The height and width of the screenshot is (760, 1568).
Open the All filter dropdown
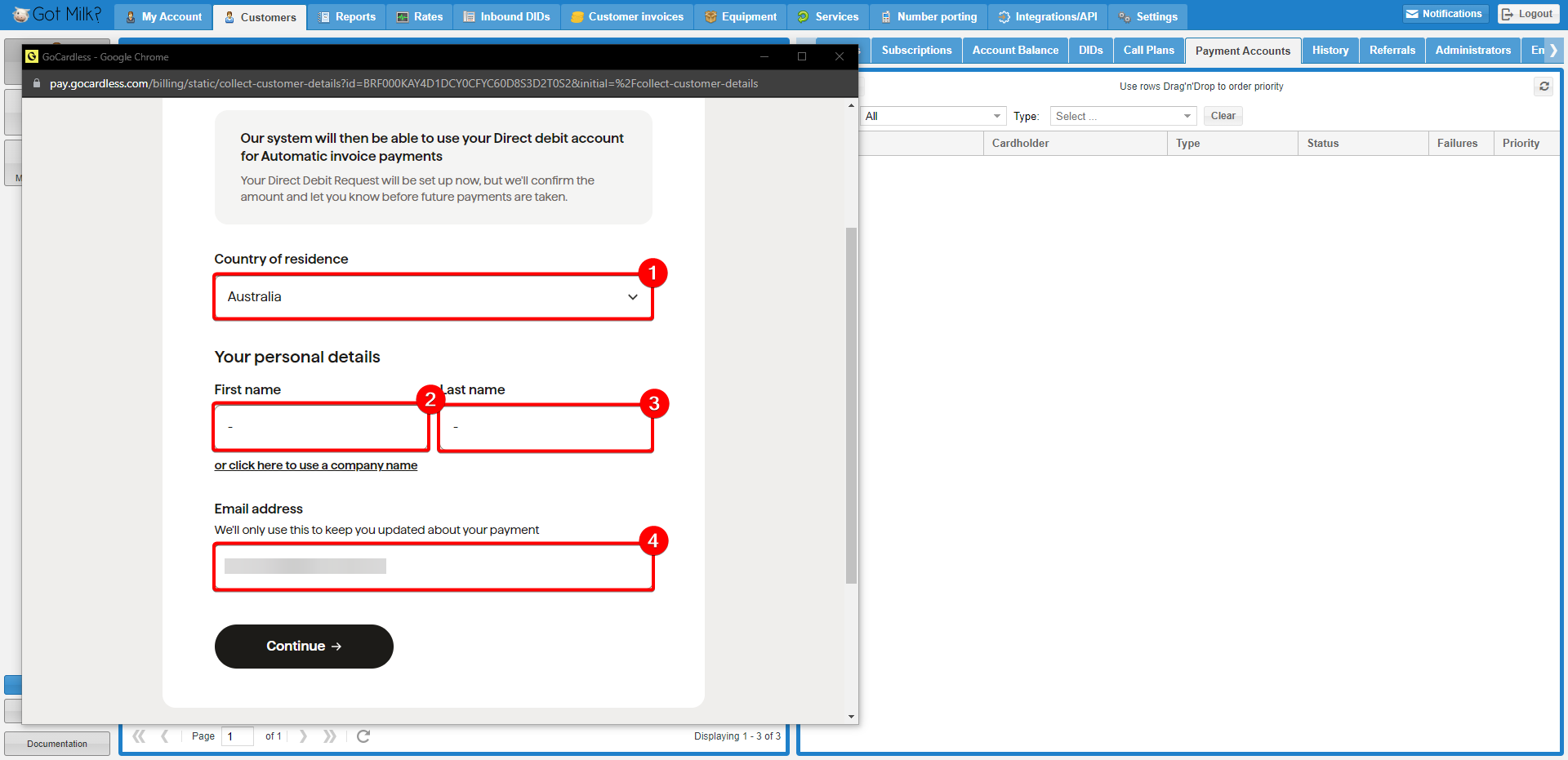click(933, 117)
